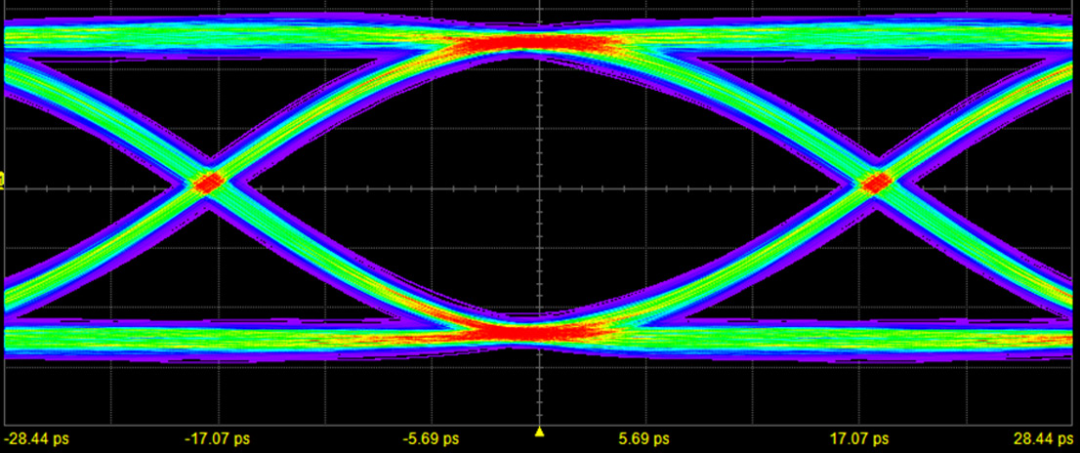Click the yellow trigger position marker triangle
Image resolution: width=1080 pixels, height=453 pixels.
click(539, 432)
